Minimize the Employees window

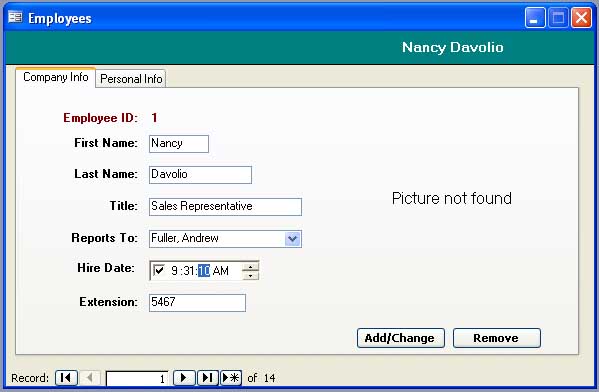(535, 18)
